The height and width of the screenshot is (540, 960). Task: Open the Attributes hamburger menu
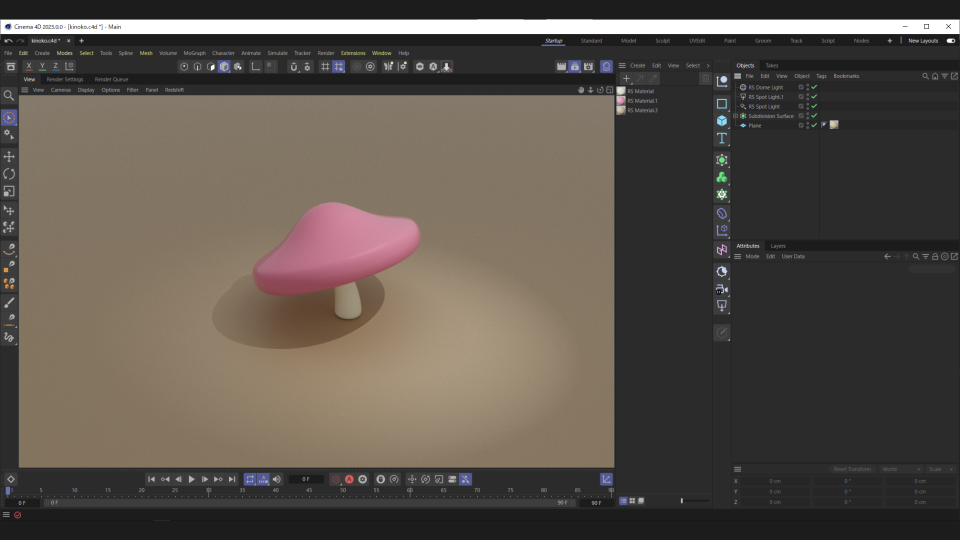(x=738, y=257)
